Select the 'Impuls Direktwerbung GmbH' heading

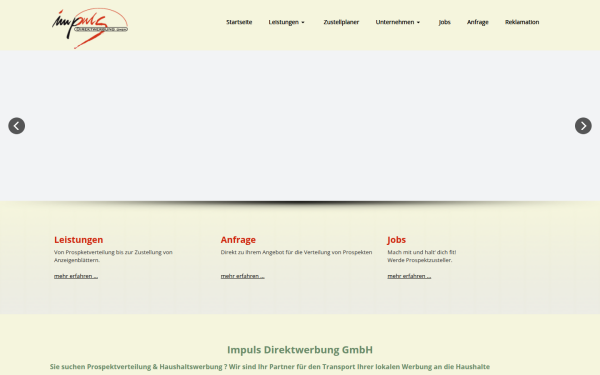click(300, 350)
